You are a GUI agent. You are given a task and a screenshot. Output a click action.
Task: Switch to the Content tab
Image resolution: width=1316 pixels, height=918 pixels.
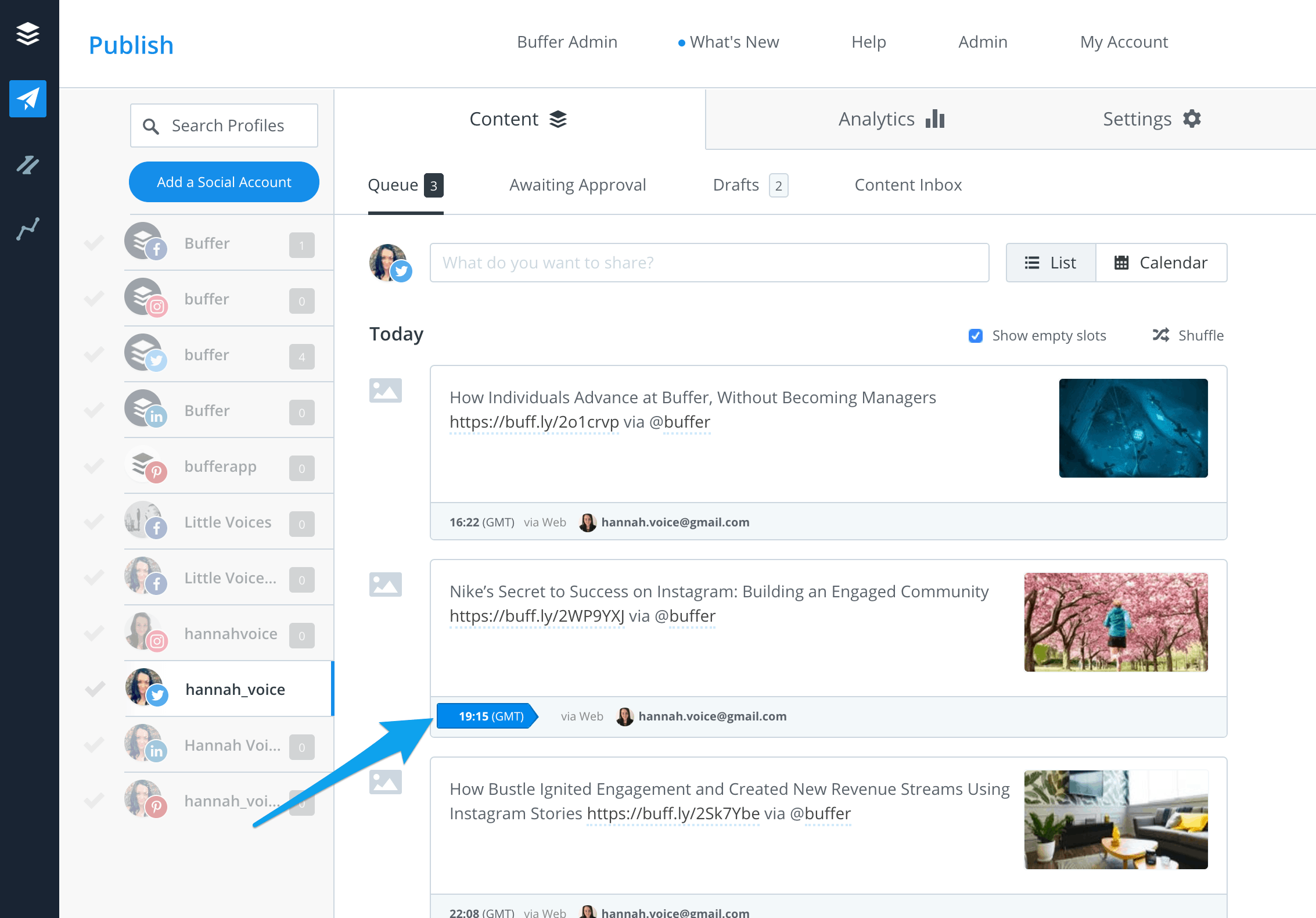click(519, 119)
